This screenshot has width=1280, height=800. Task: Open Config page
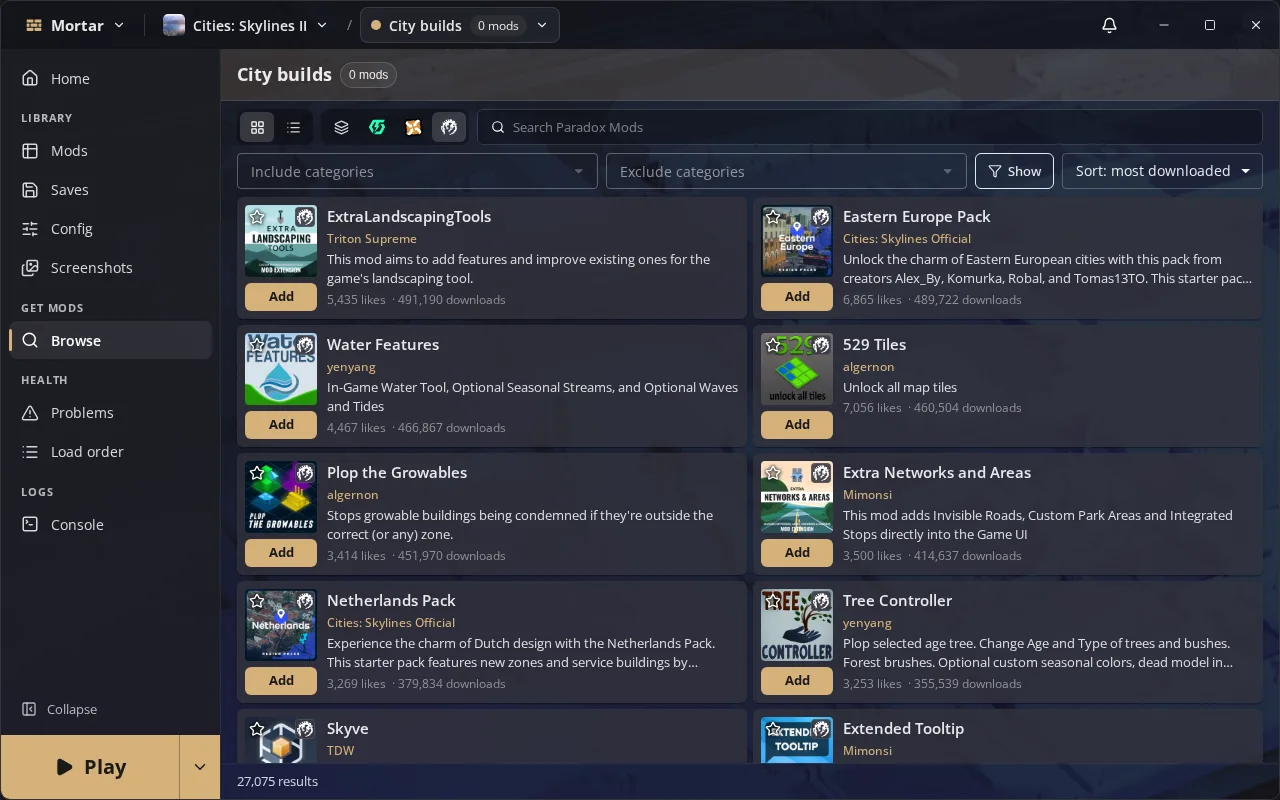110,228
